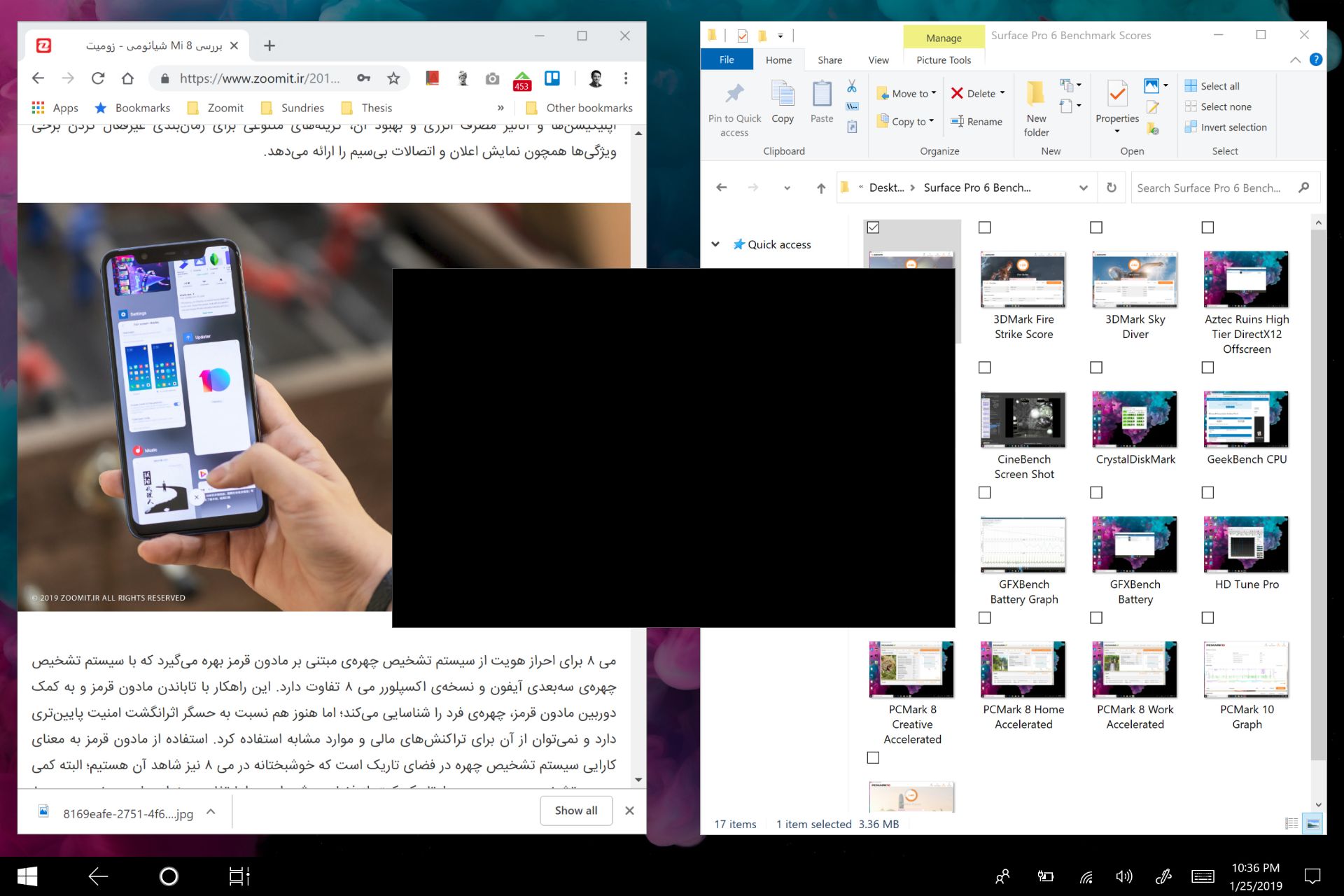Click the saved password key icon
This screenshot has width=1344, height=896.
[363, 78]
